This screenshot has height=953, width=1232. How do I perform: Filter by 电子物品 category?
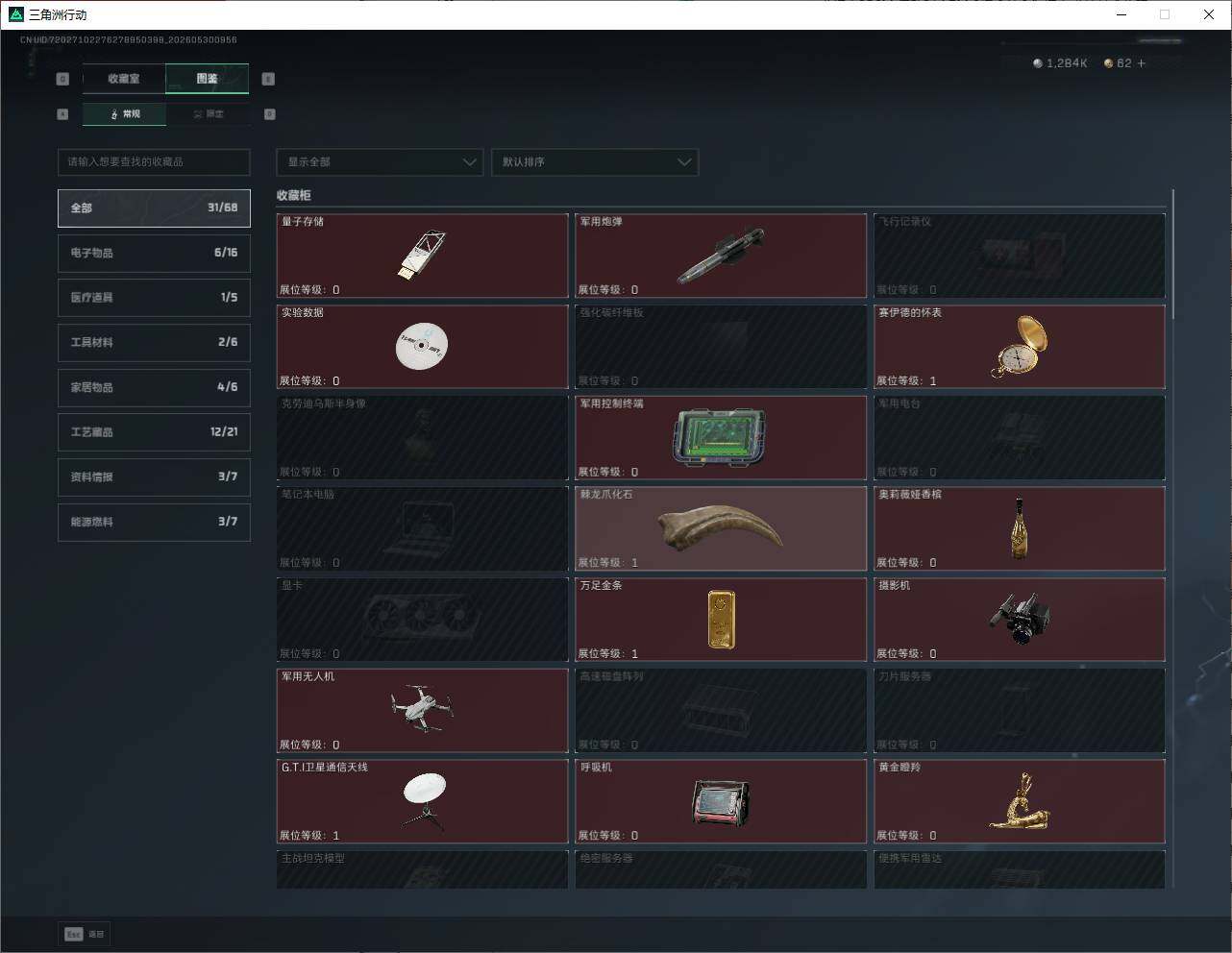click(154, 253)
